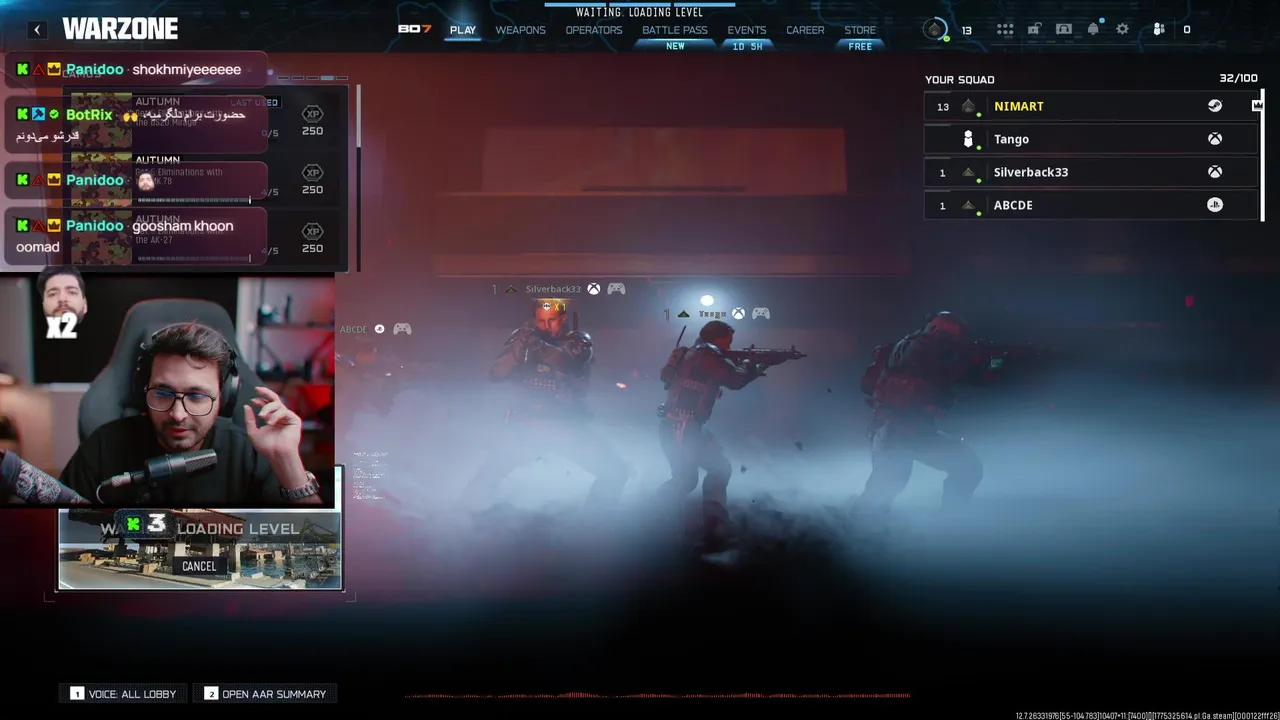Click the key 2 icon next to OPEN AAR
Image resolution: width=1280 pixels, height=720 pixels.
pyautogui.click(x=211, y=693)
